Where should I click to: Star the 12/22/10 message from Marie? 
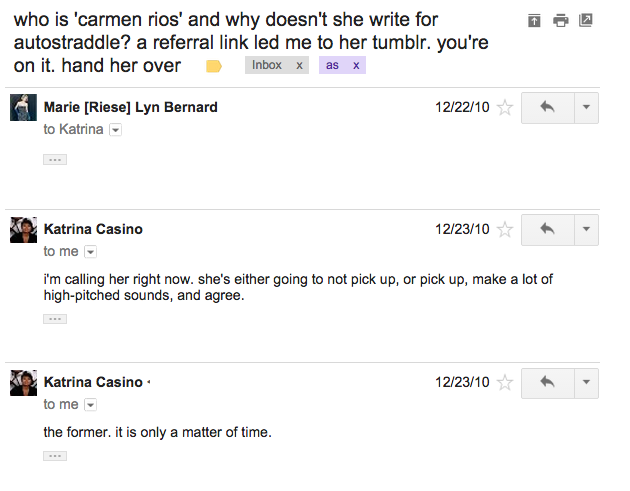coord(505,108)
